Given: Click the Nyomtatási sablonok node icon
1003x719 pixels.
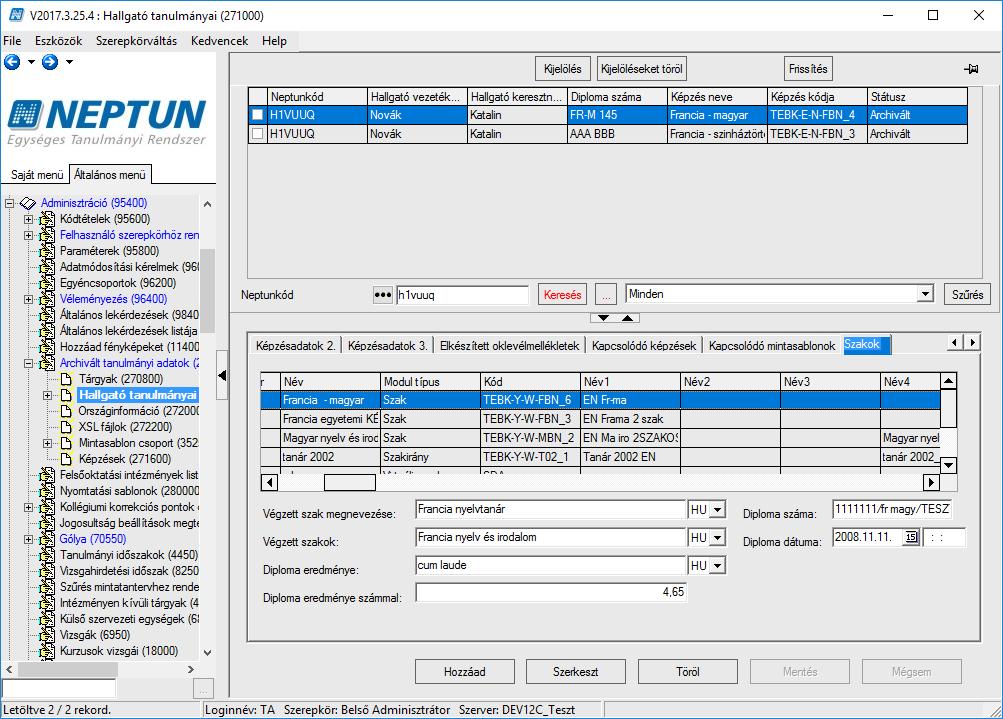Looking at the screenshot, I should [47, 491].
